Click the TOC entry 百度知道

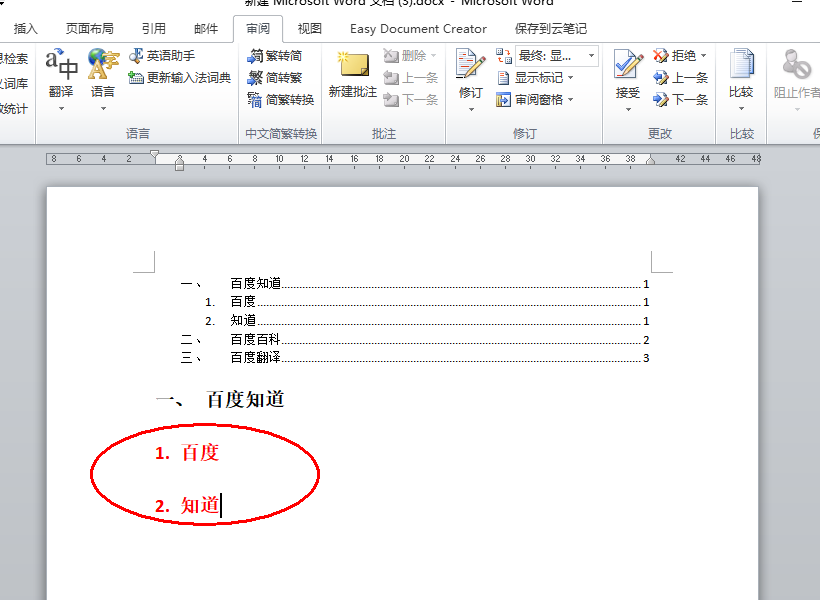tap(415, 284)
